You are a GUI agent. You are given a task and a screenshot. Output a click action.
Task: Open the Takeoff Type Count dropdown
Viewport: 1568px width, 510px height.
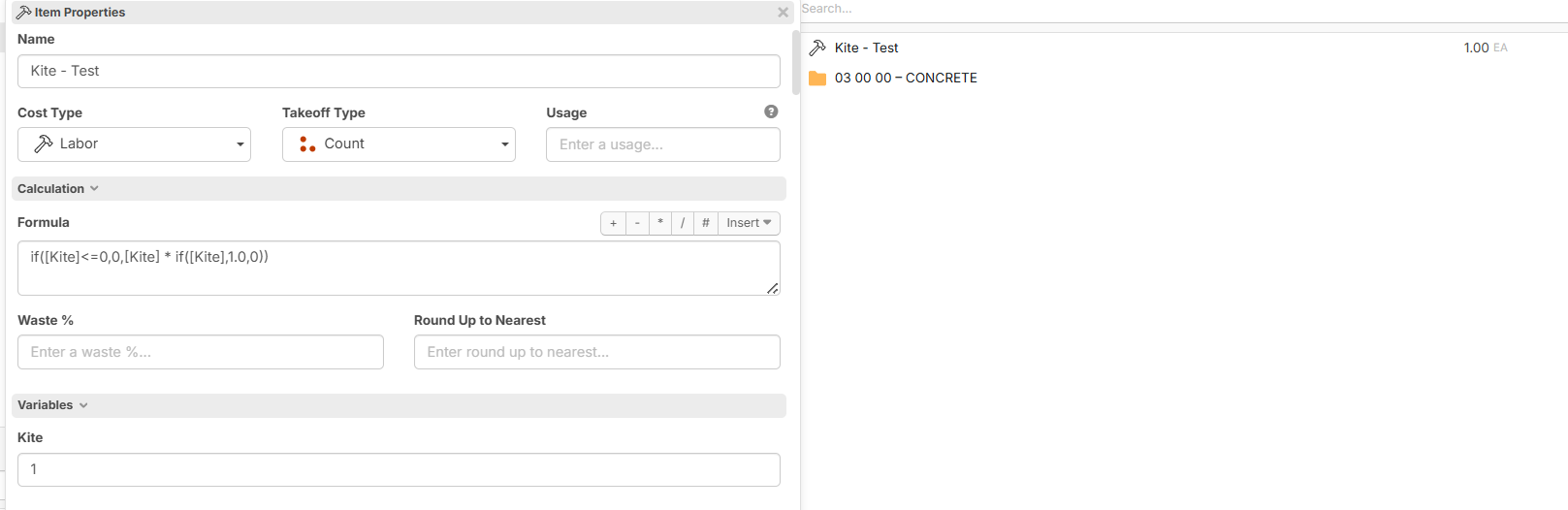pos(399,144)
